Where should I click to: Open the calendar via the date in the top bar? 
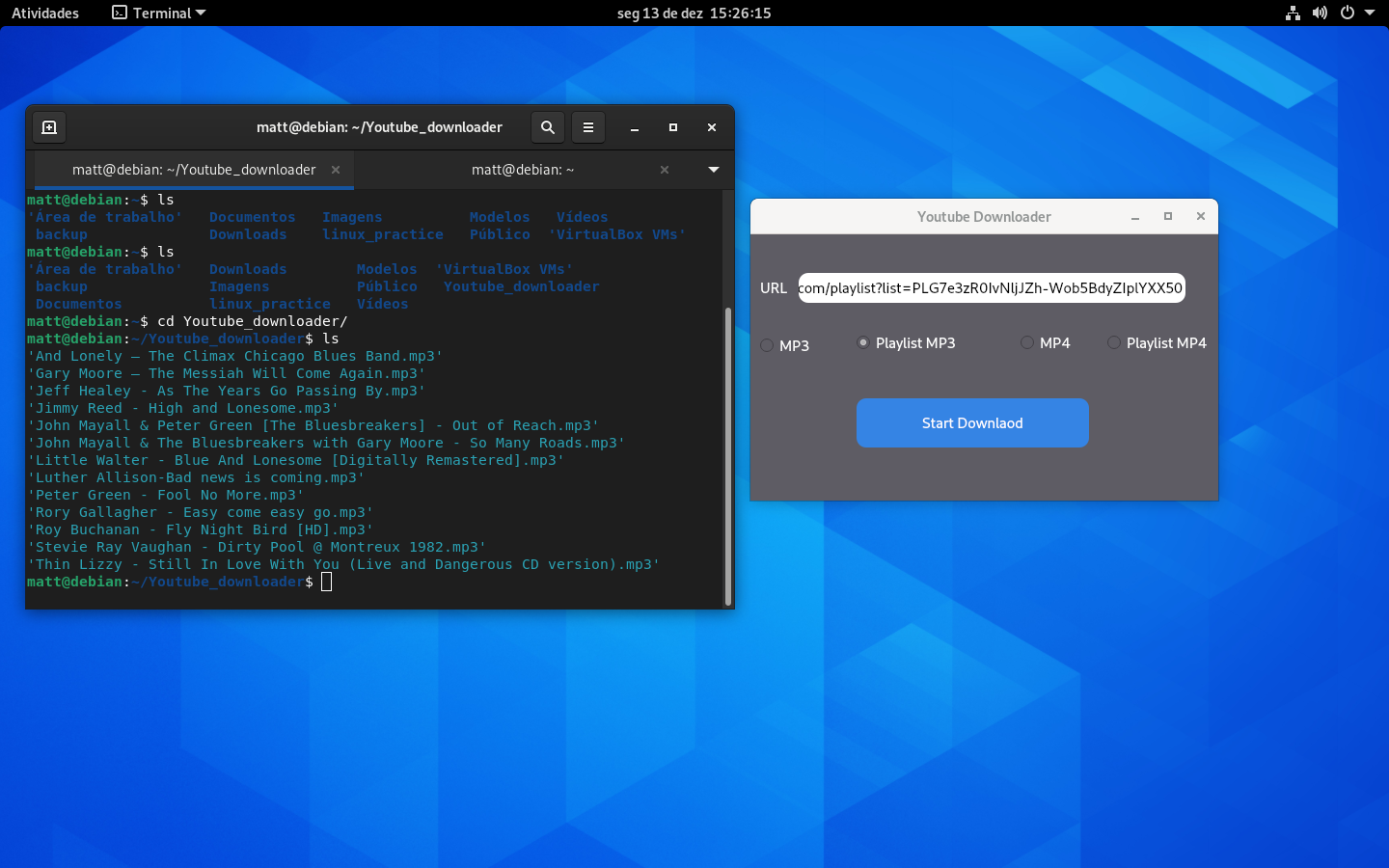693,13
